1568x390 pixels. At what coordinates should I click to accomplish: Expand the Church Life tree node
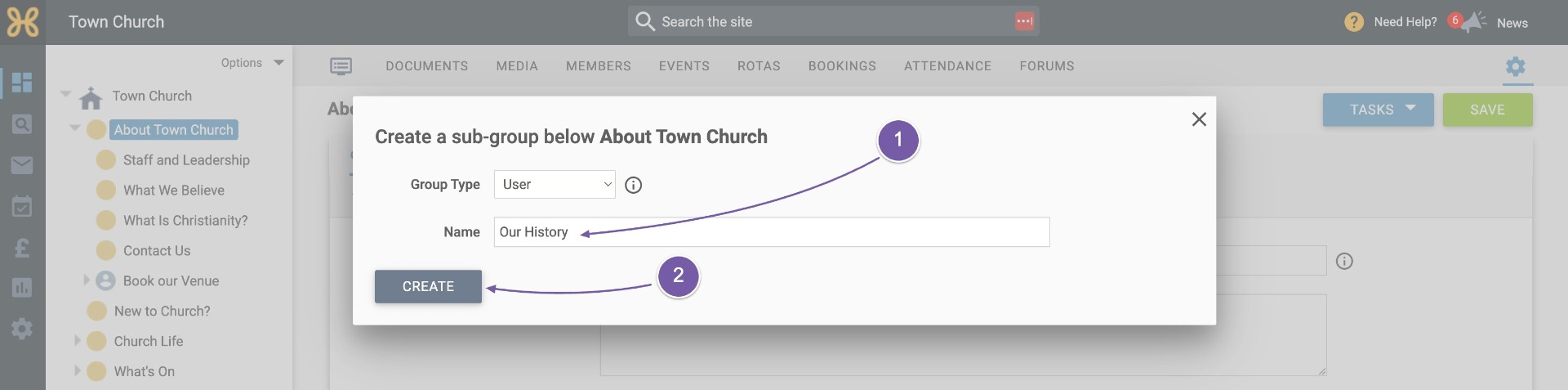[78, 341]
